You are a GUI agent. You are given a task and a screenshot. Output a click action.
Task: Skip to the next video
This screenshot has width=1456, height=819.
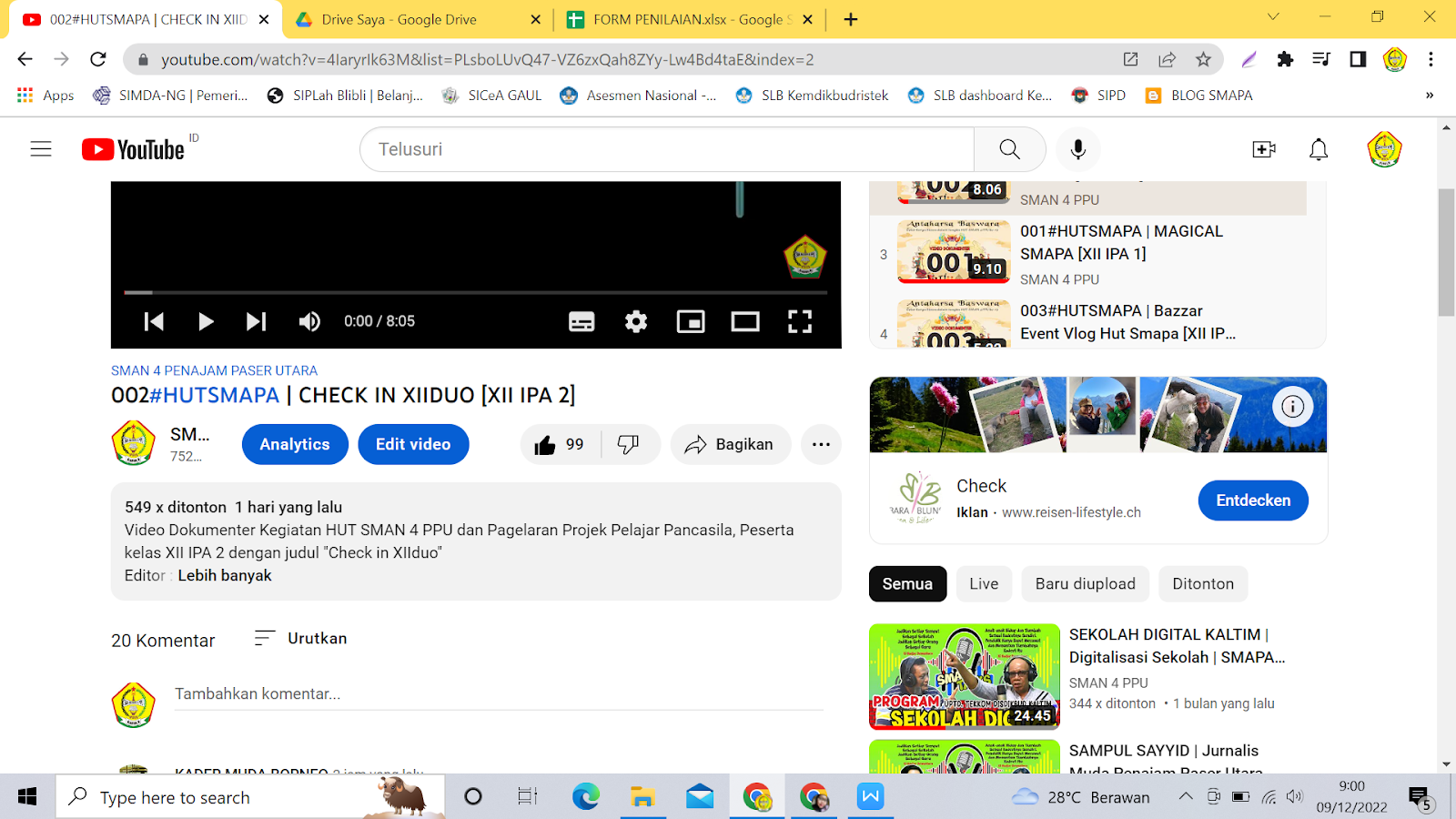pos(257,321)
